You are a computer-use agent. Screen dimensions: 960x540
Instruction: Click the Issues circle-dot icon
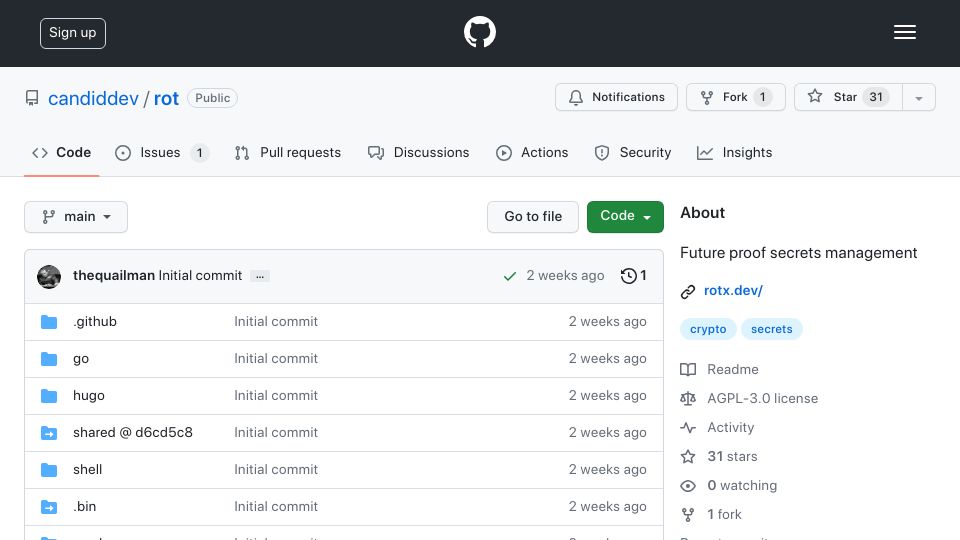point(122,153)
